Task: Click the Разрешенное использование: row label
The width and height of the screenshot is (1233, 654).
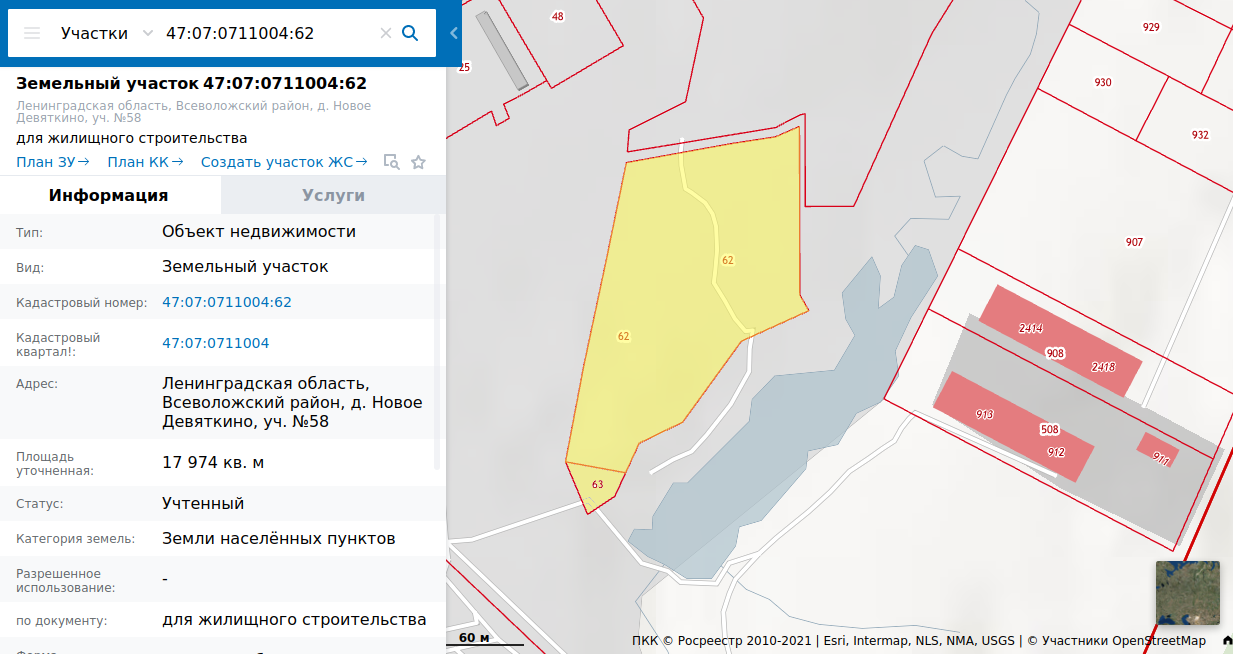Action: point(66,581)
